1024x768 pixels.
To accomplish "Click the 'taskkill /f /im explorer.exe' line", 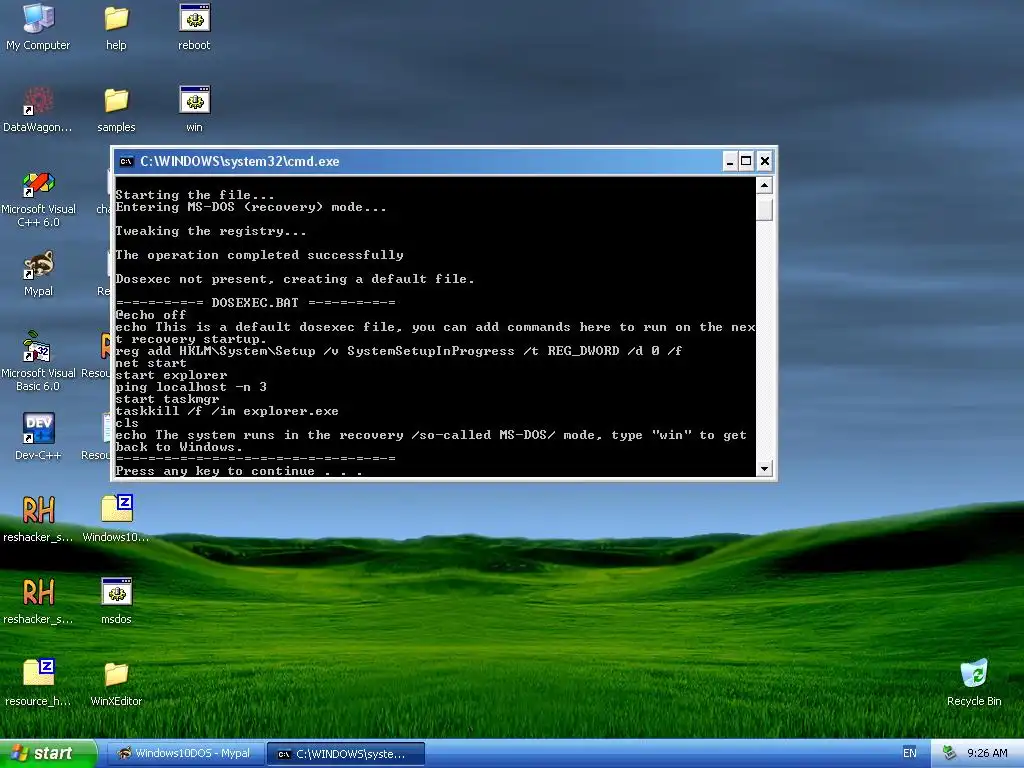I will pos(227,411).
